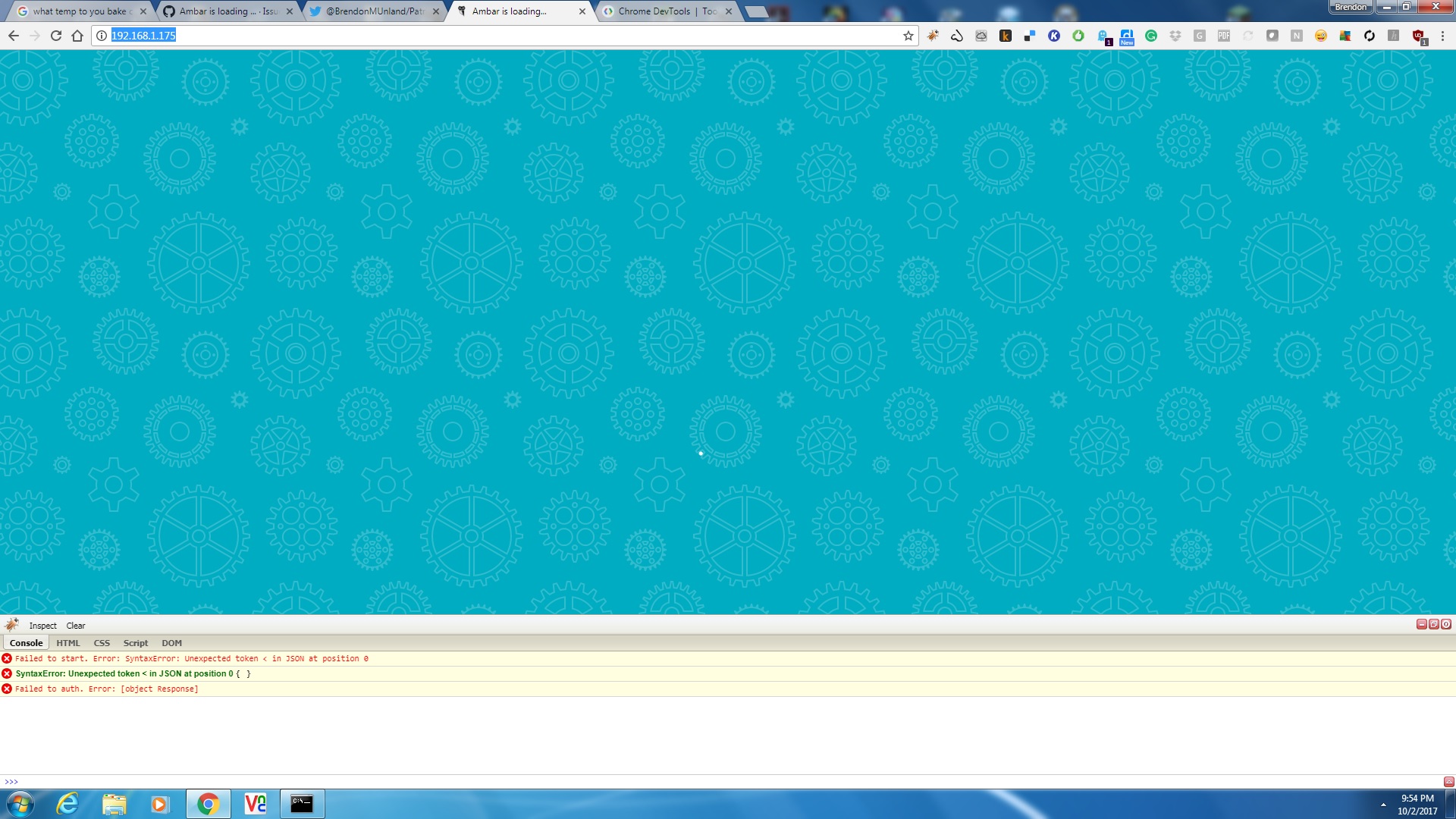Bookmark page with the star icon
1456x819 pixels.
908,36
